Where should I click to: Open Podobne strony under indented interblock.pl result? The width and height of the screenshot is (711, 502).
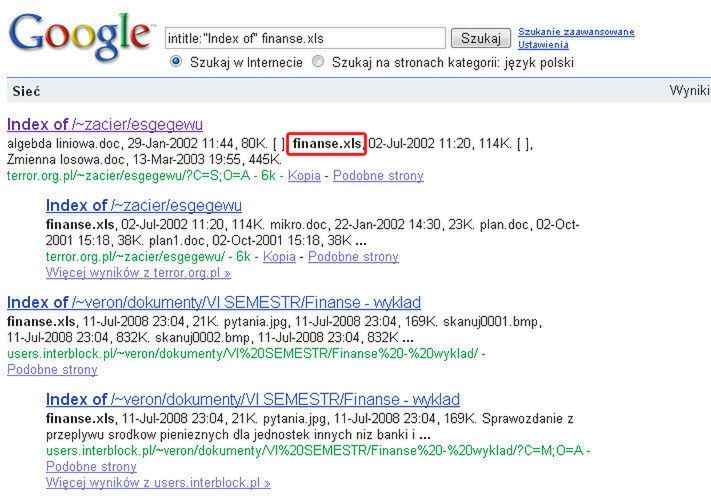coord(91,467)
